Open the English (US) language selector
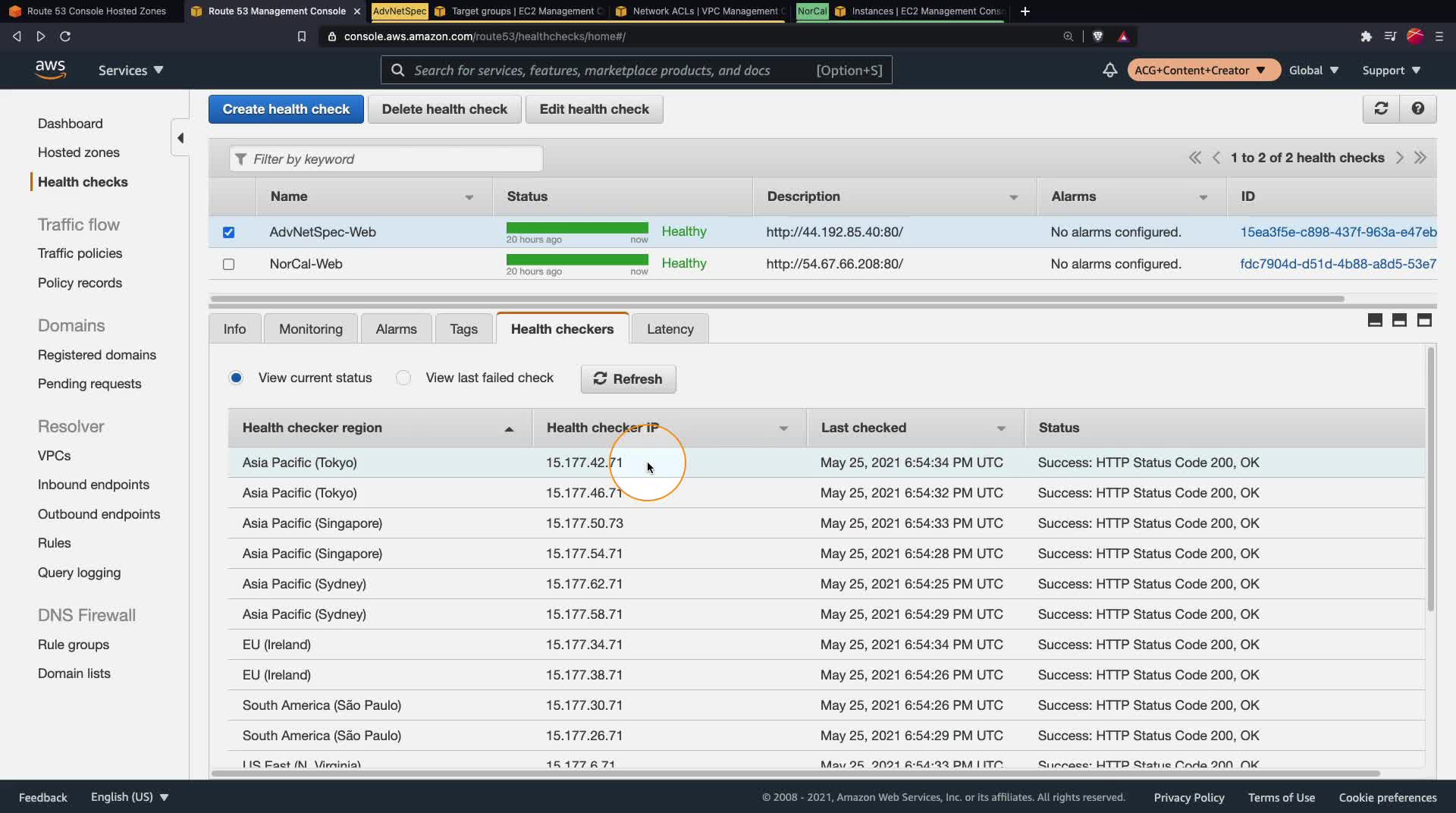 pyautogui.click(x=130, y=797)
